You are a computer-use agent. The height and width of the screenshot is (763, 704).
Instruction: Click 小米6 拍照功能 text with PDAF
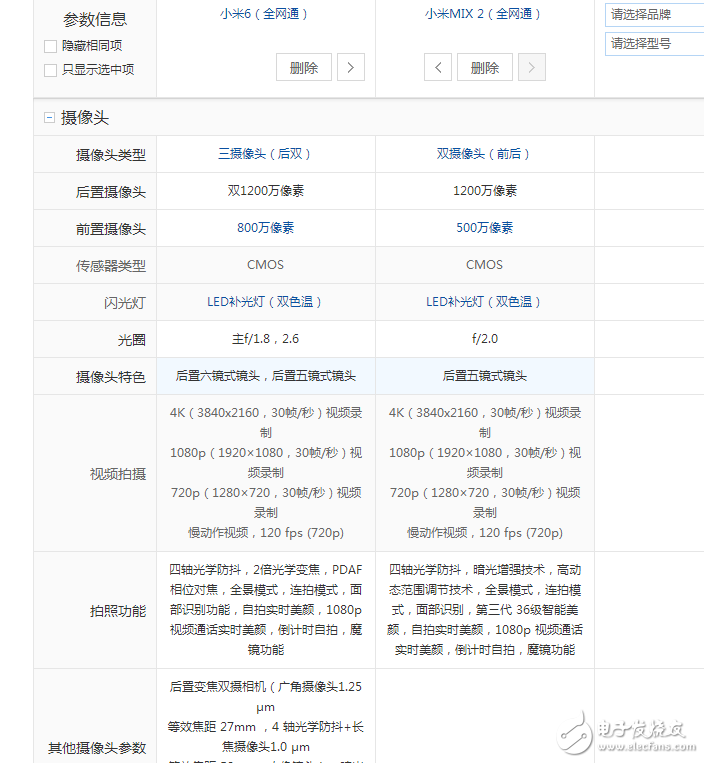click(266, 610)
